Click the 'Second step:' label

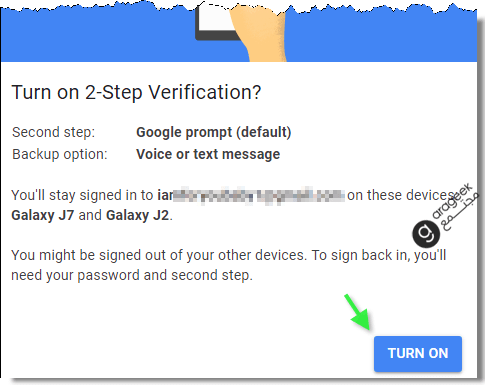click(x=53, y=132)
